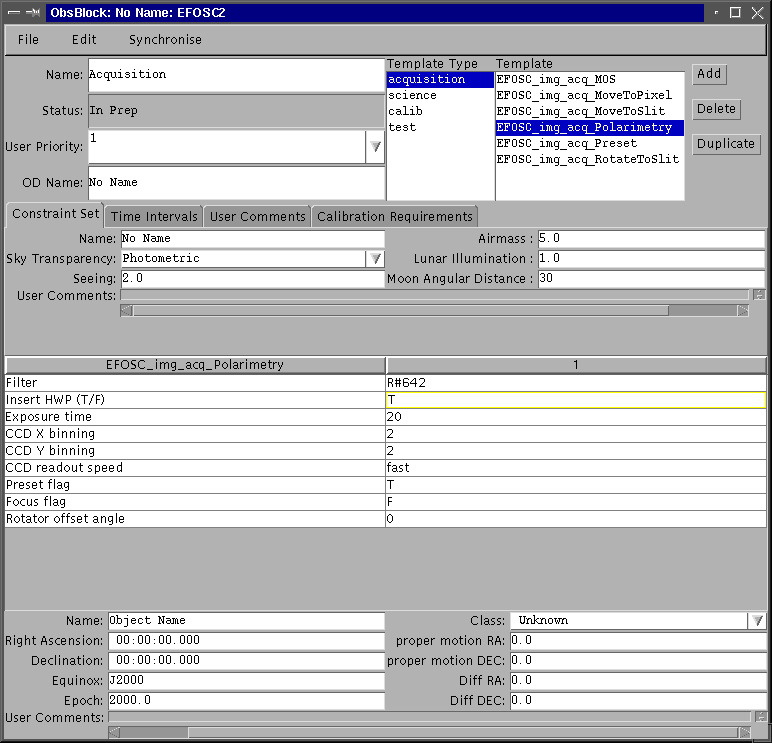
Task: Open the Calibration Requirements tab
Action: (x=394, y=217)
